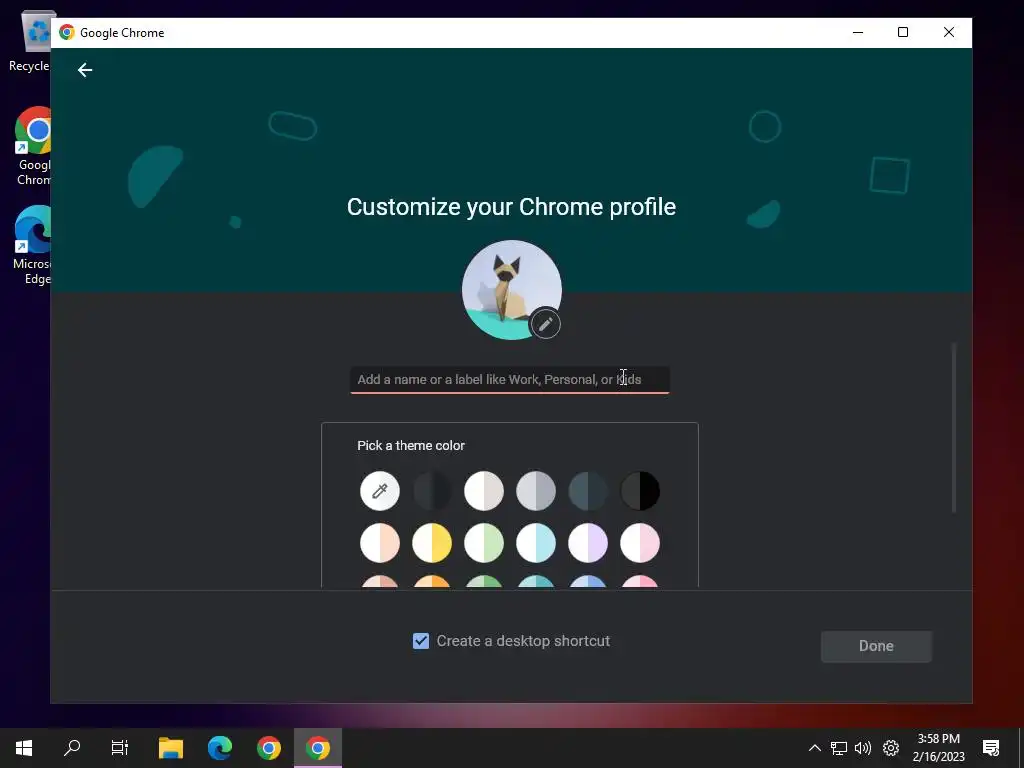The image size is (1024, 768).
Task: Open taskbar search magnifier
Action: pyautogui.click(x=72, y=748)
